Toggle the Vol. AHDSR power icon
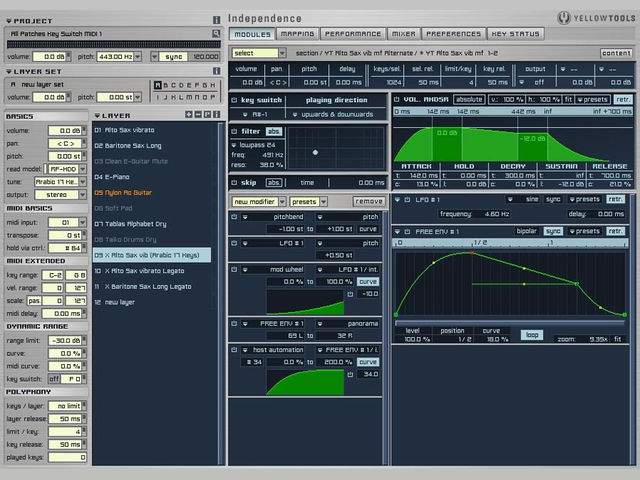 click(396, 99)
